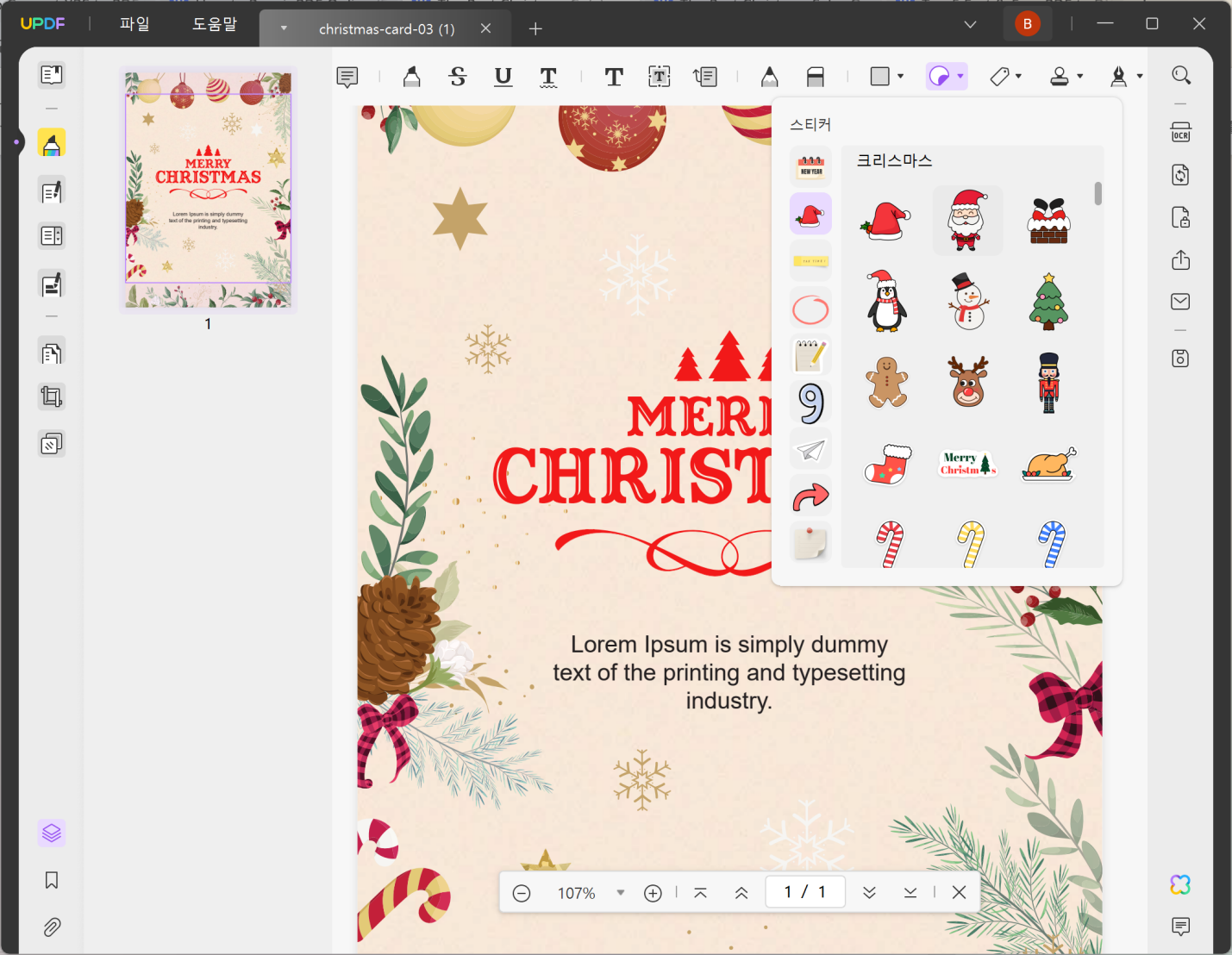Viewport: 1232px width, 955px height.
Task: Open the sticky note comment tool
Action: 347,77
